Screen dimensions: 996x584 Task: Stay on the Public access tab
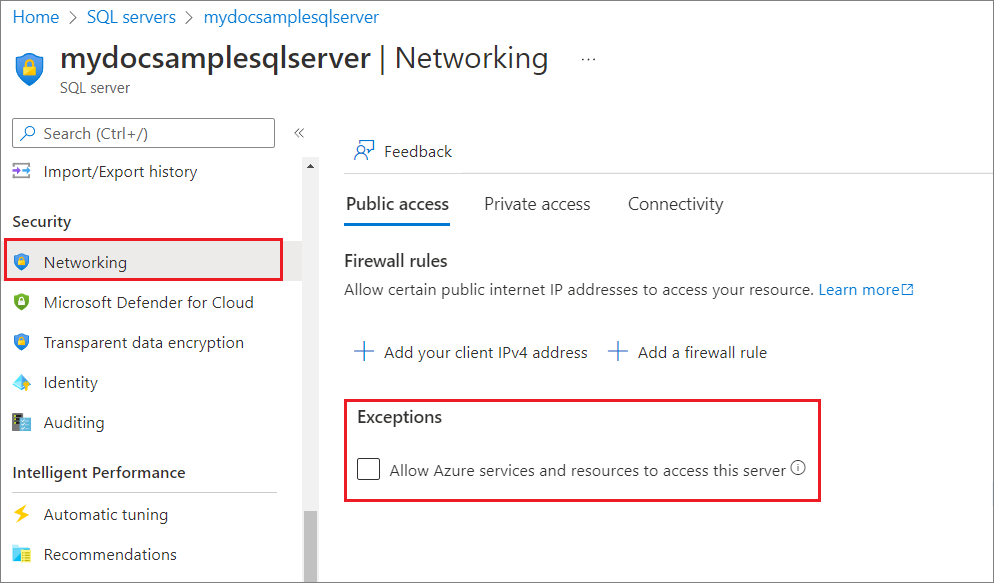click(x=397, y=203)
